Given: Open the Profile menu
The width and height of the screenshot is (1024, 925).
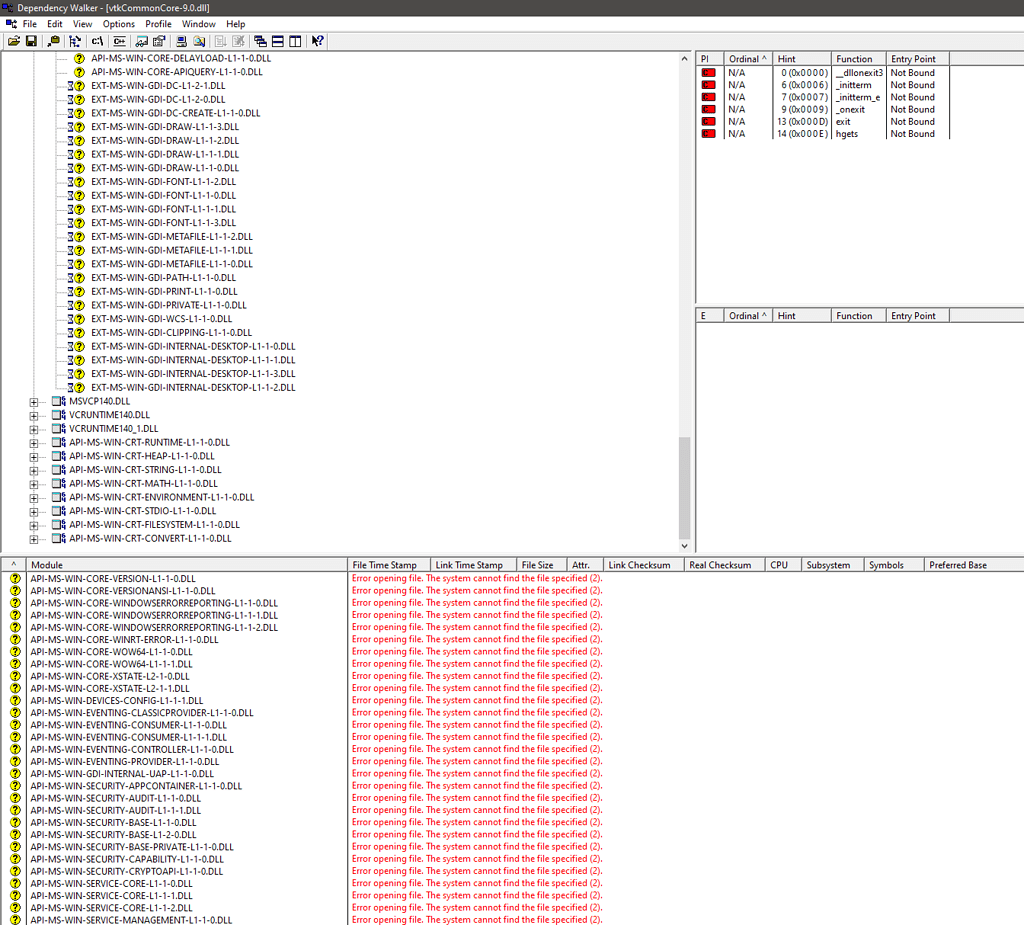Looking at the screenshot, I should point(158,24).
